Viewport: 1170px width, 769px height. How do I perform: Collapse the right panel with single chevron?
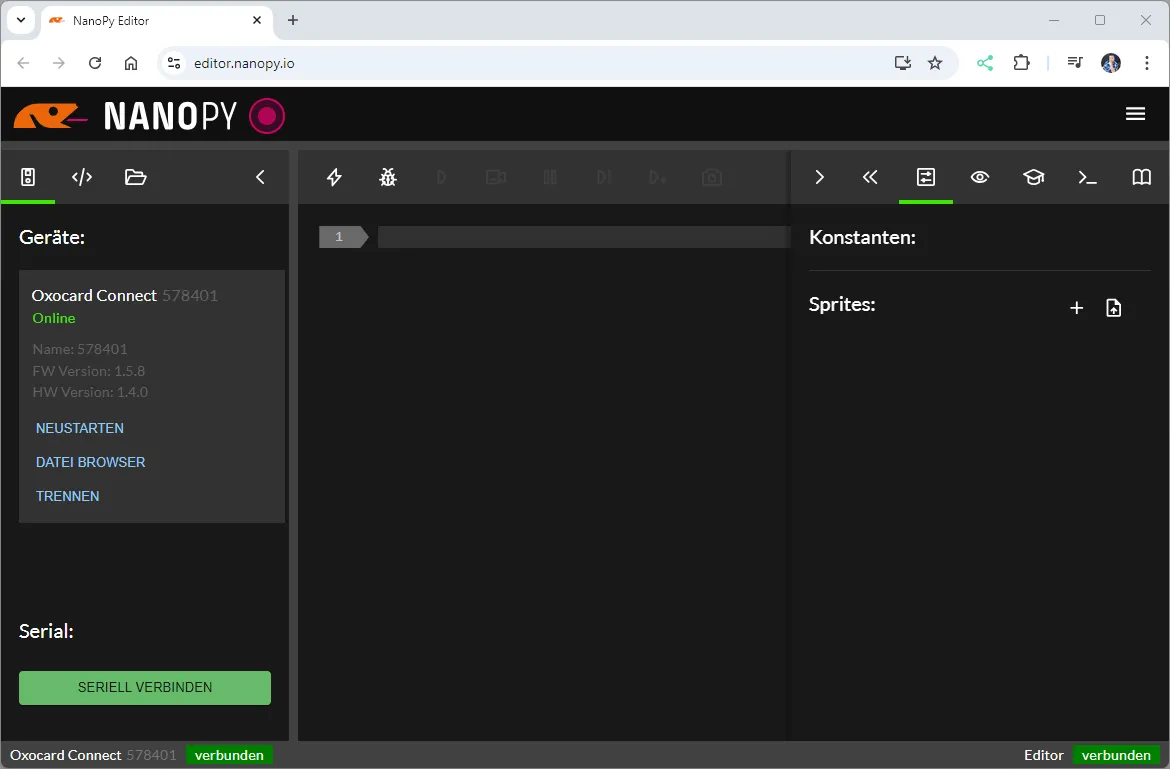point(819,177)
